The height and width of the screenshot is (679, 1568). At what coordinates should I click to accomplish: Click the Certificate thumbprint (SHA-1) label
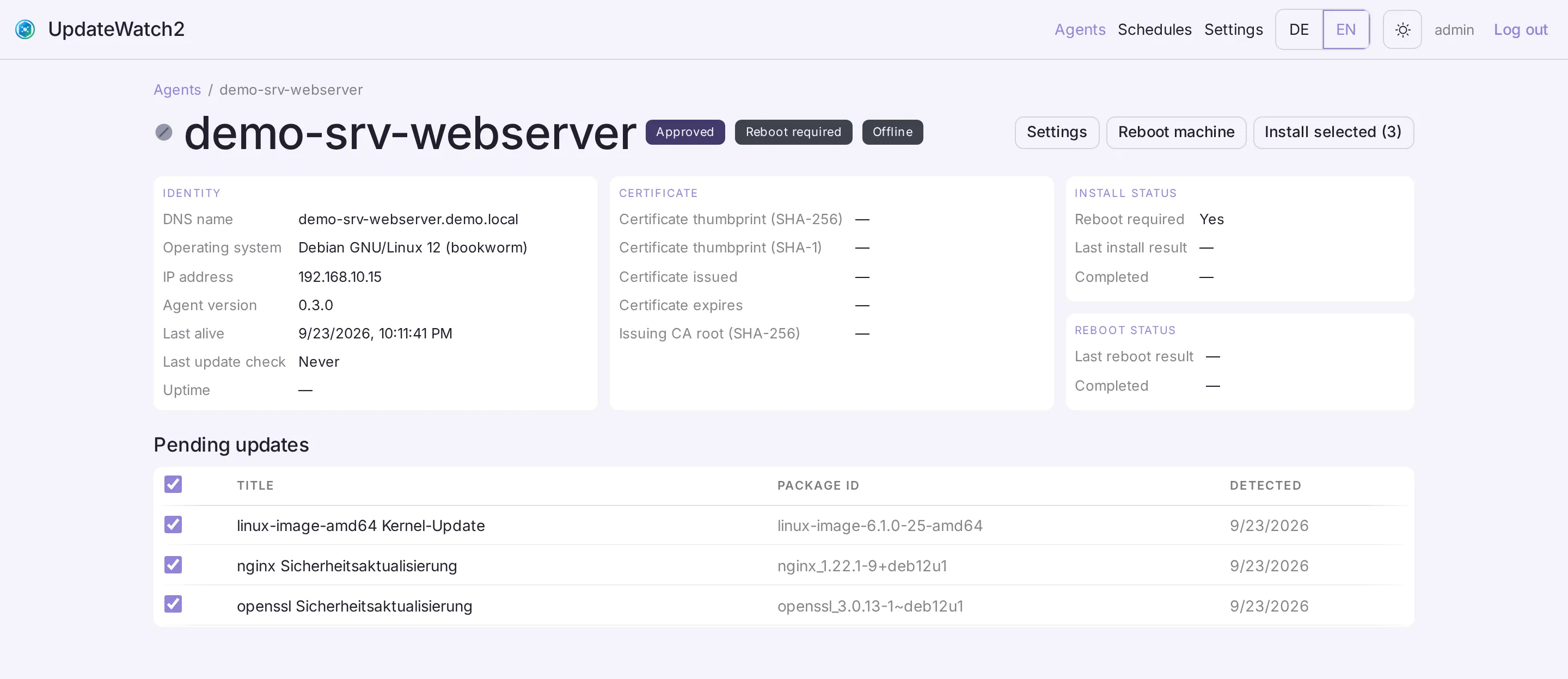[720, 248]
